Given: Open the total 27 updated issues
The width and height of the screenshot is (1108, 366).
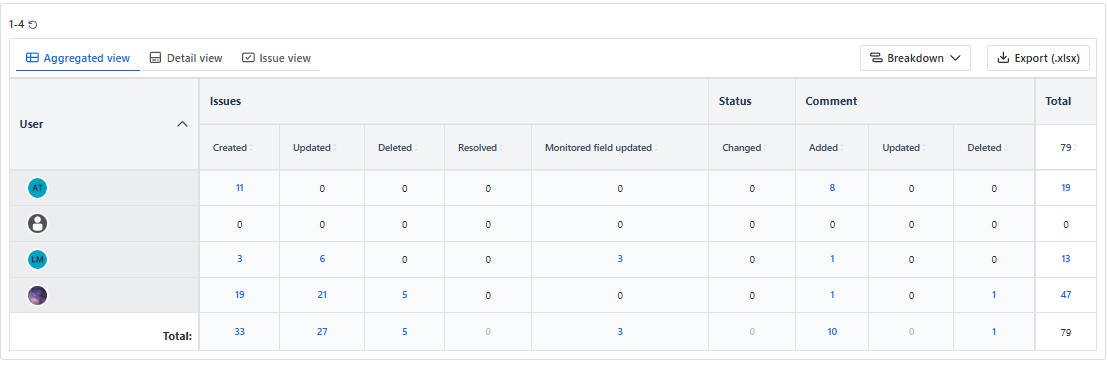Looking at the screenshot, I should point(322,331).
